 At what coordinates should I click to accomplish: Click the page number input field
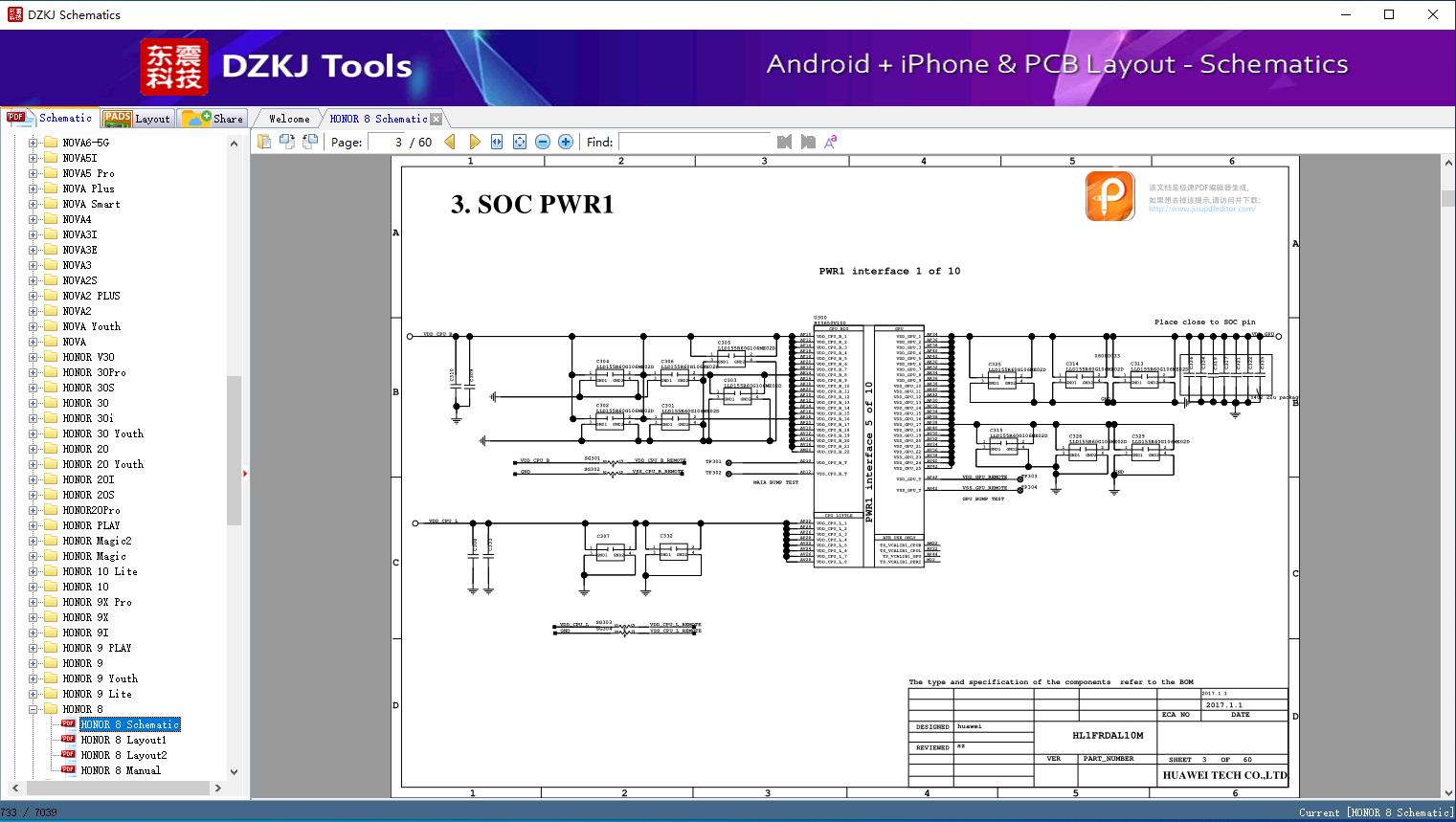386,142
